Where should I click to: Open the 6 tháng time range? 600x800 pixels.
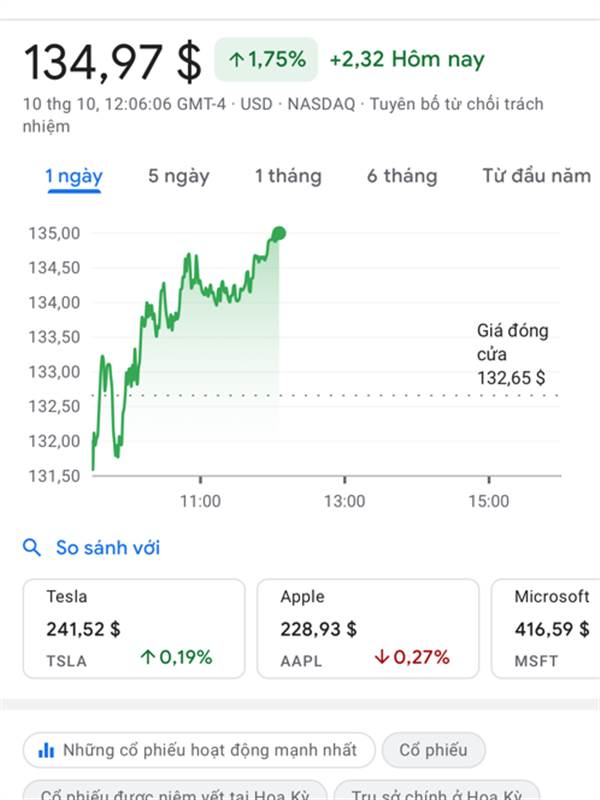402,177
